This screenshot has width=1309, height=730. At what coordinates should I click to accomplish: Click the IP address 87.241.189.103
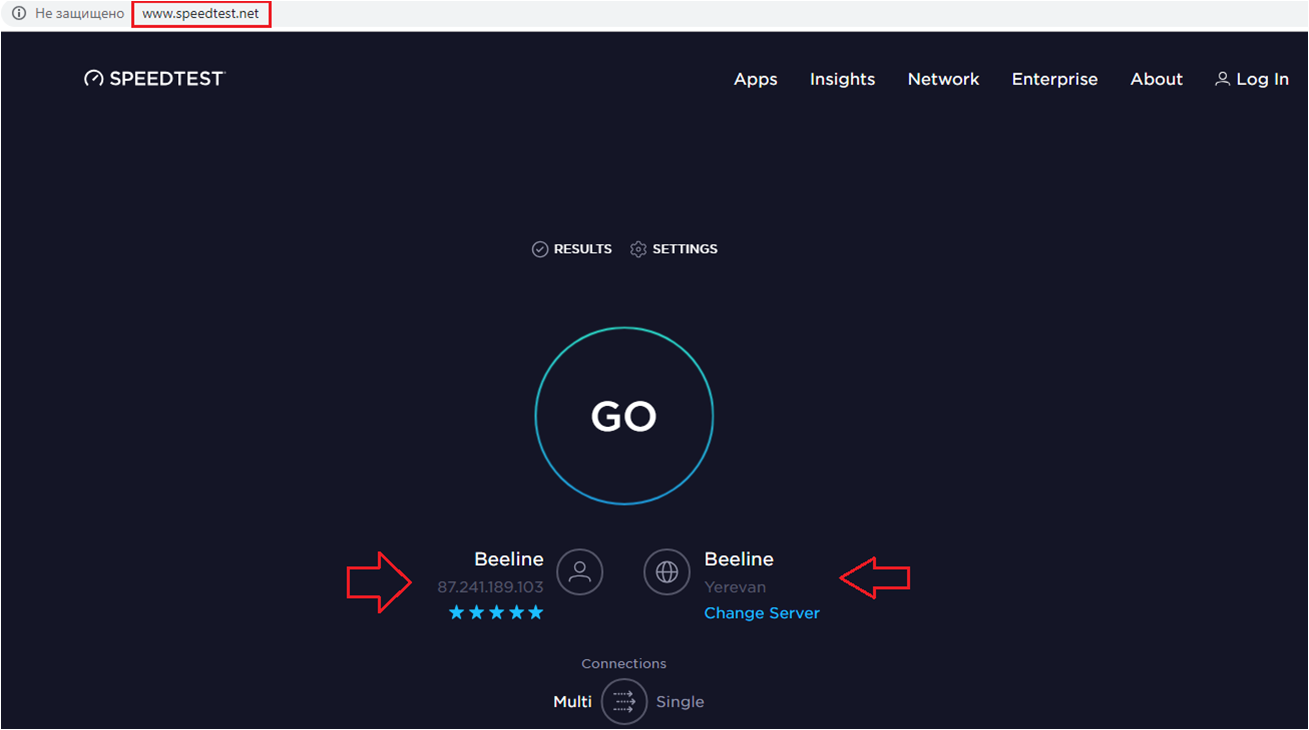490,587
